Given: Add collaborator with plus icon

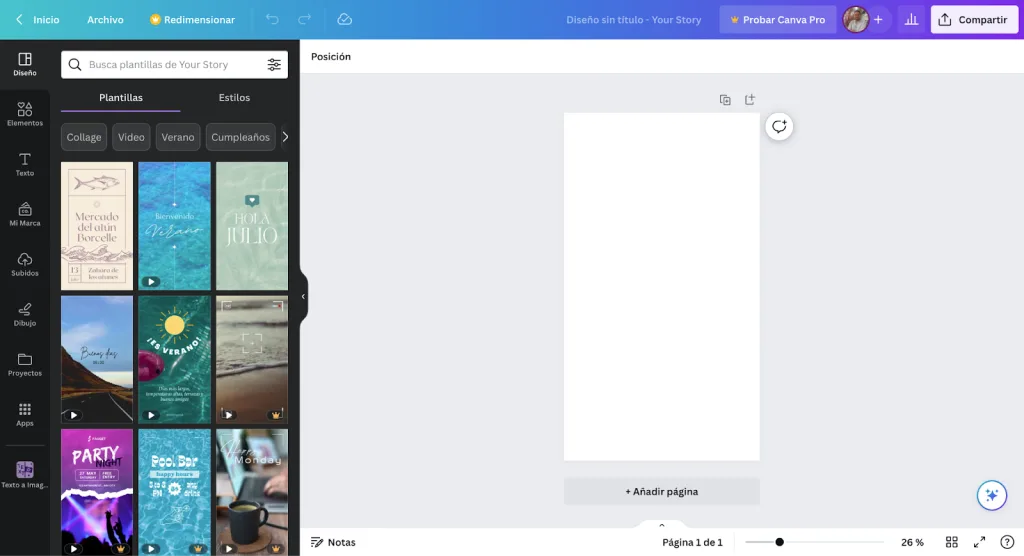Looking at the screenshot, I should pyautogui.click(x=878, y=20).
